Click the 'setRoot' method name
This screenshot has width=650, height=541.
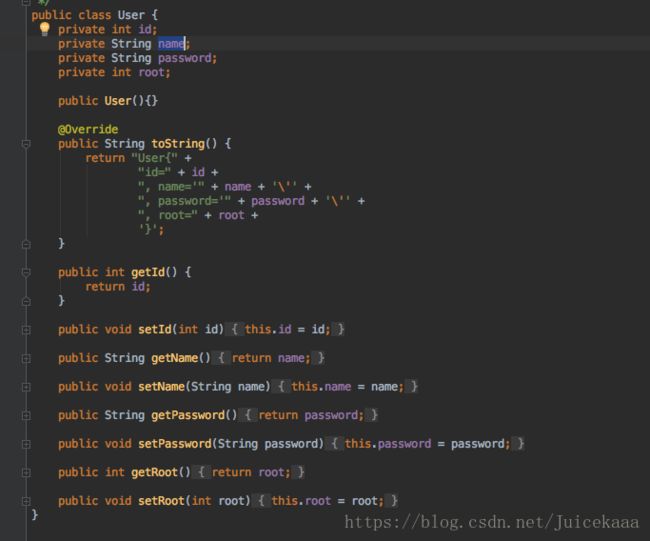tap(161, 501)
